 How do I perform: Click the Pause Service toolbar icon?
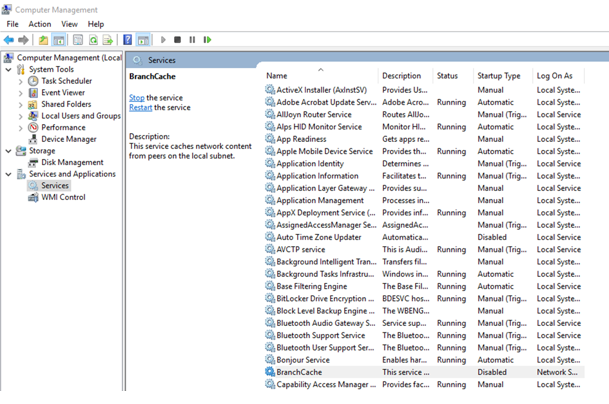192,40
